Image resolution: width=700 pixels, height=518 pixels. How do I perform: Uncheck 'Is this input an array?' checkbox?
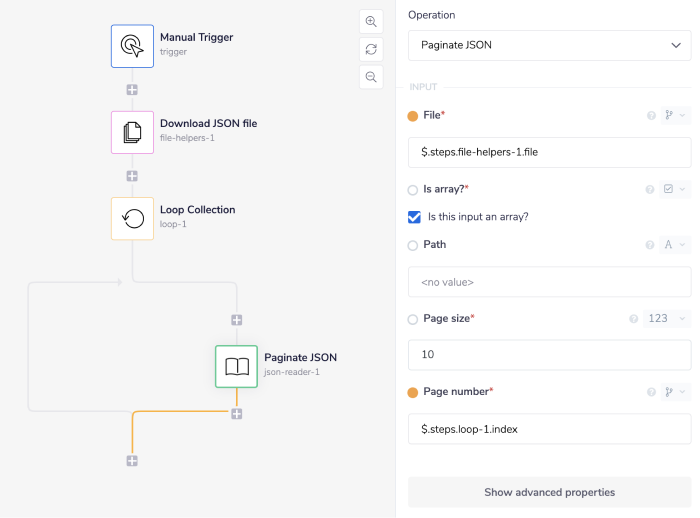(414, 217)
